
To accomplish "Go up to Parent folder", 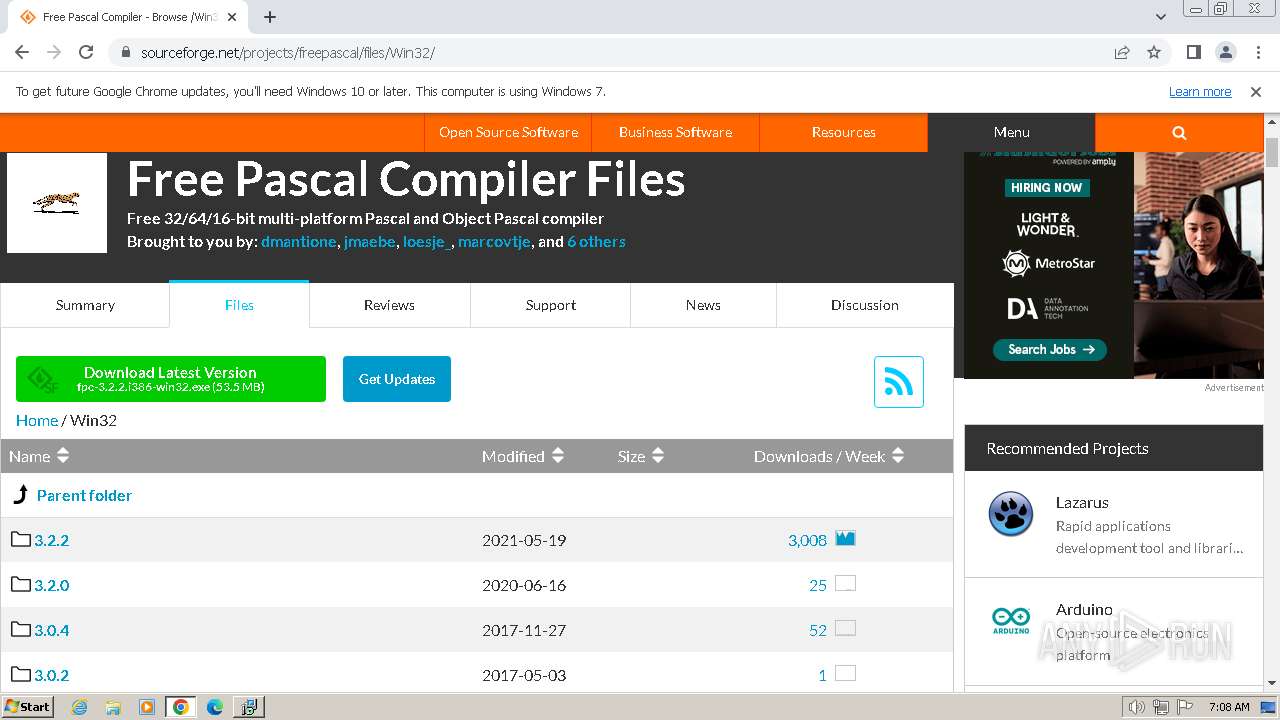I will tap(84, 495).
